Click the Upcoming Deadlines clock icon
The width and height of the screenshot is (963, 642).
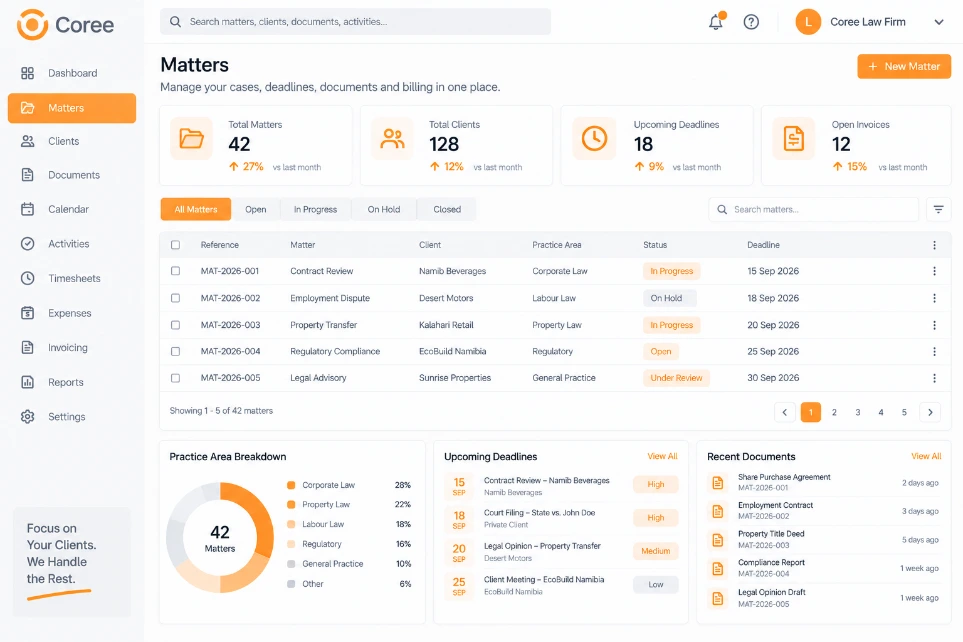tap(594, 138)
